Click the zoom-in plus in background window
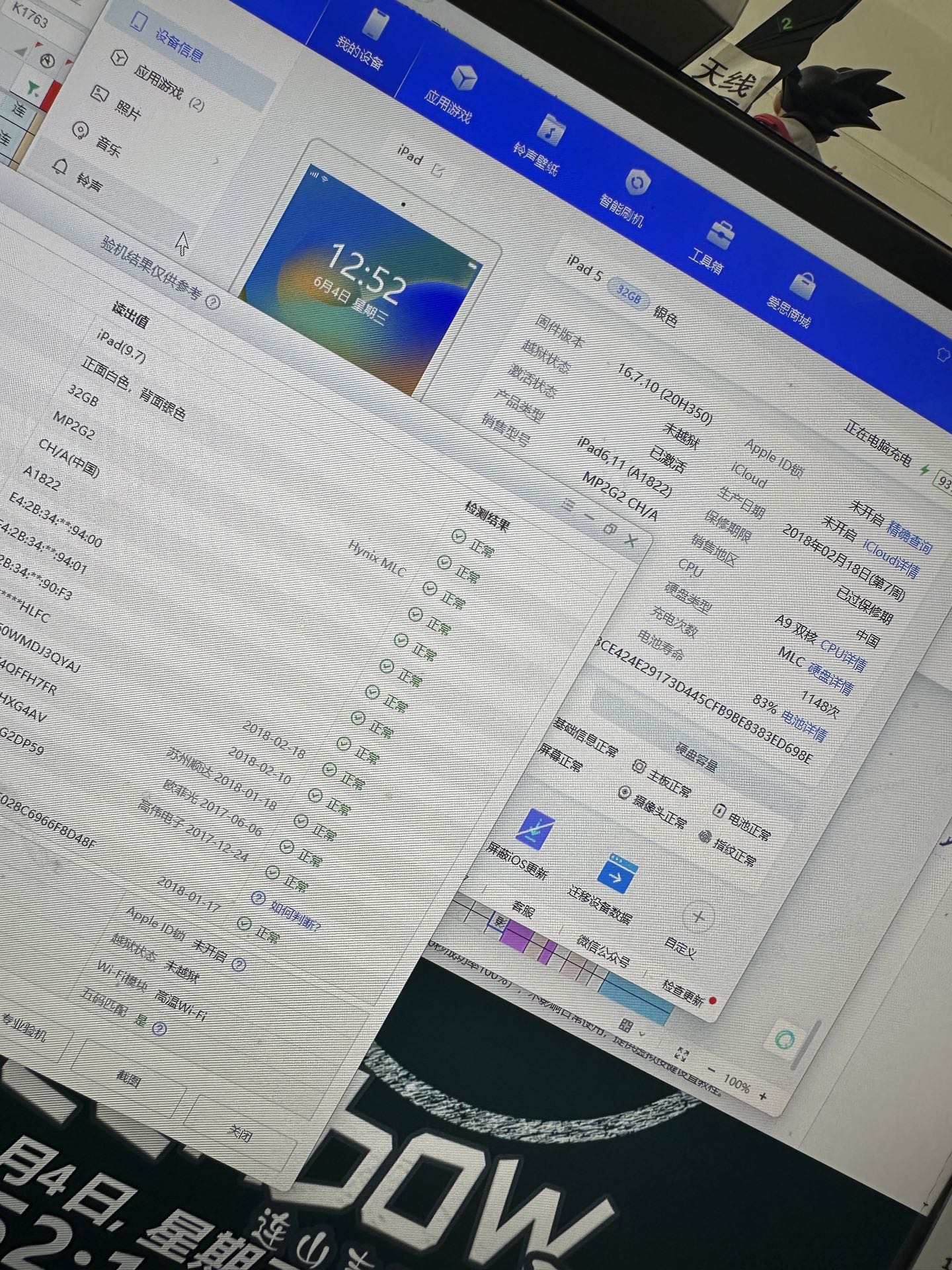952x1270 pixels. point(762,1097)
